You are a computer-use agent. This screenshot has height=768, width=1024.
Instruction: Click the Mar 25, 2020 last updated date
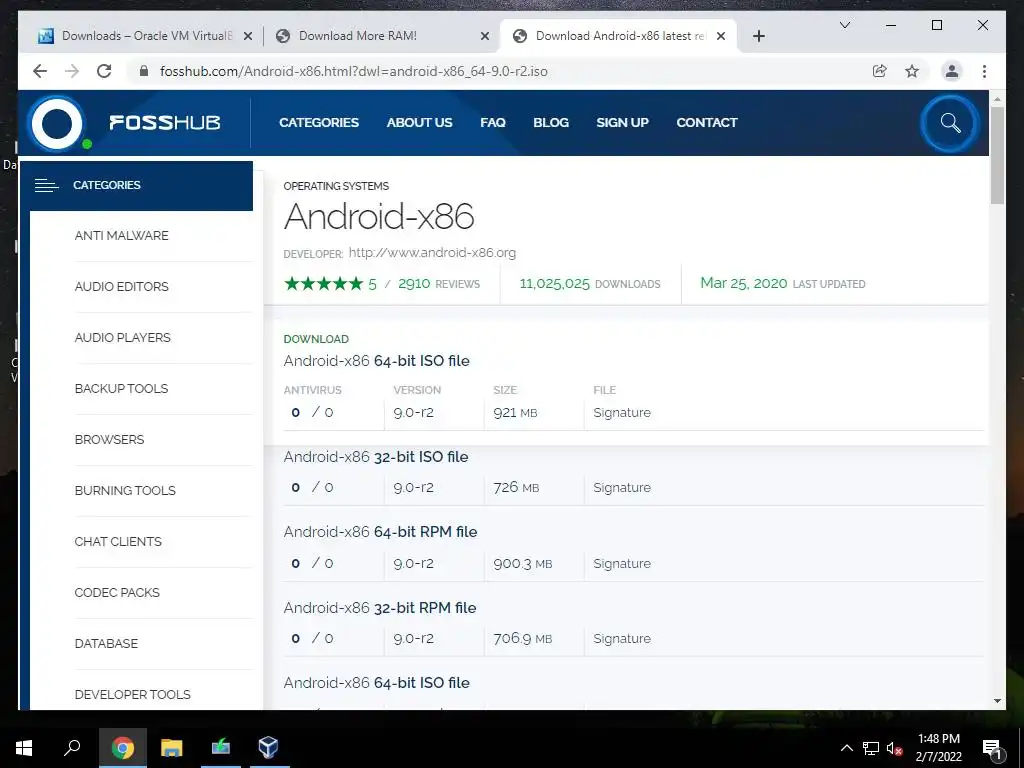tap(743, 283)
